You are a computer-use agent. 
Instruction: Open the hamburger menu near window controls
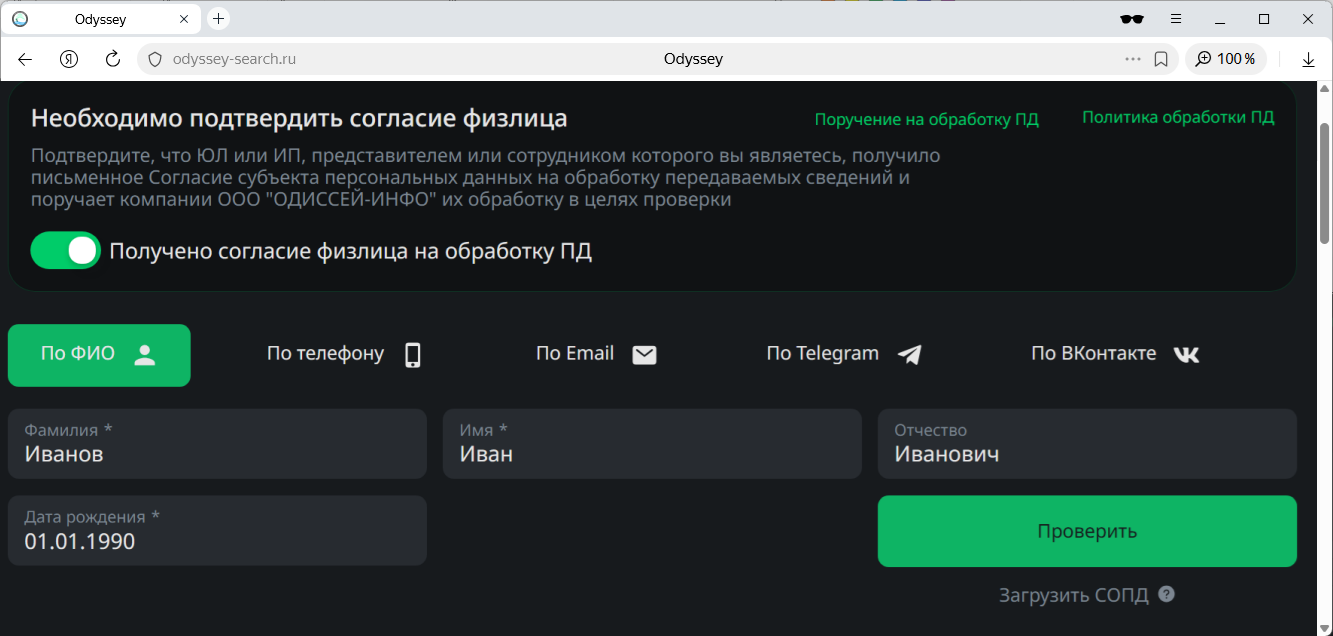click(x=1176, y=18)
